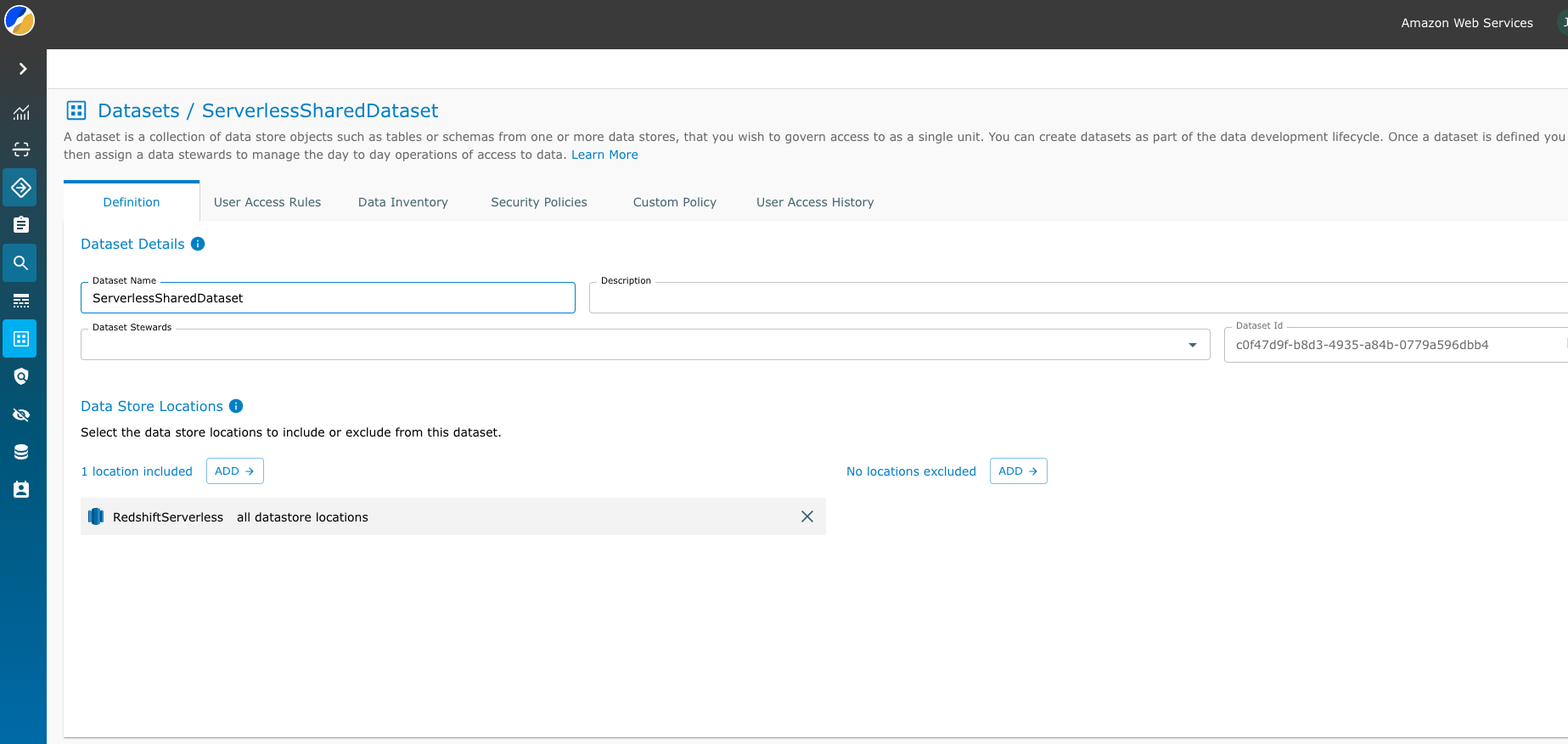Open the database stack icon in the sidebar
Viewport: 1568px width, 744px height.
21,452
